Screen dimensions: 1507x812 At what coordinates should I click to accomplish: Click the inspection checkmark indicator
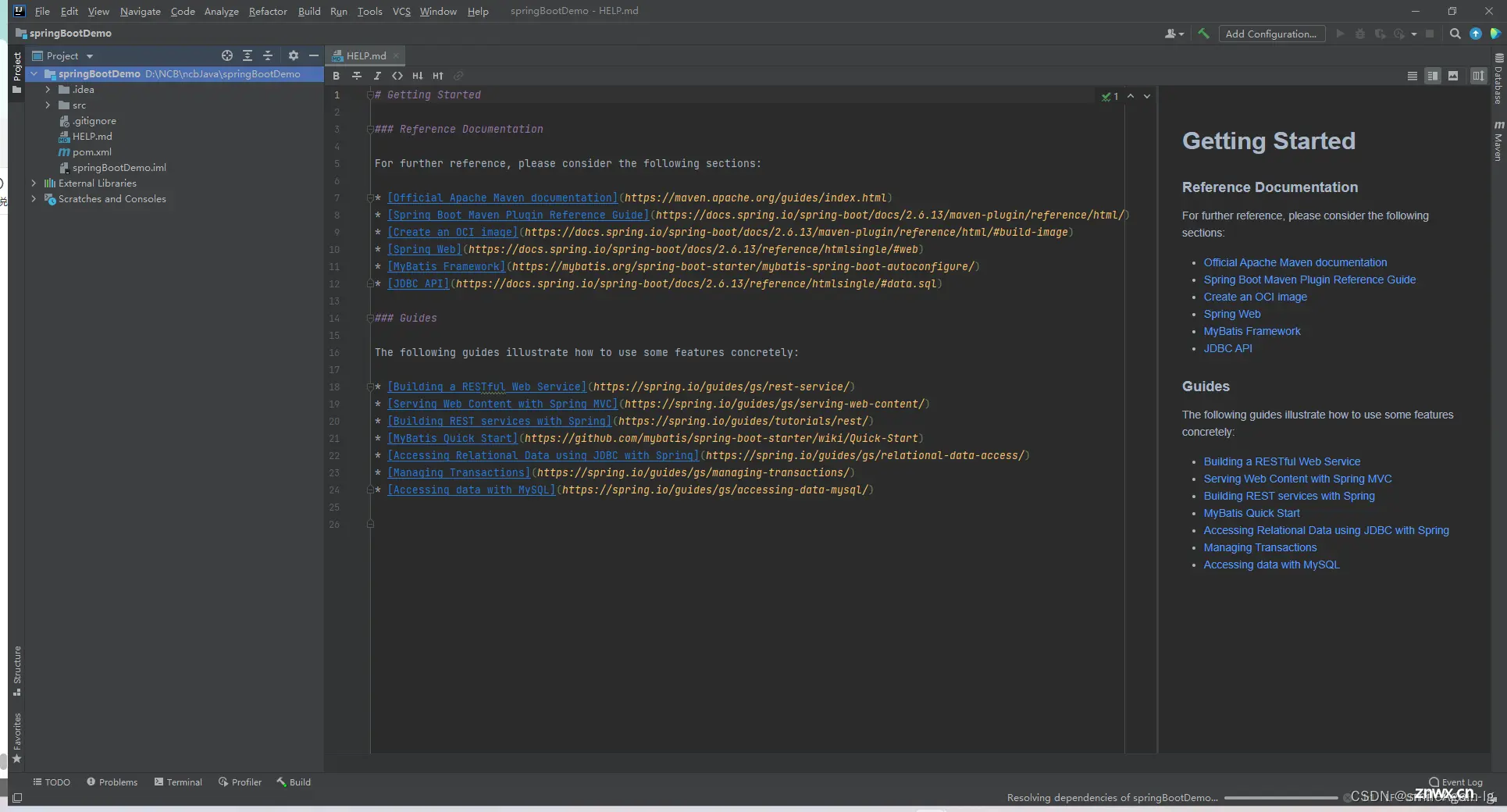click(x=1110, y=96)
